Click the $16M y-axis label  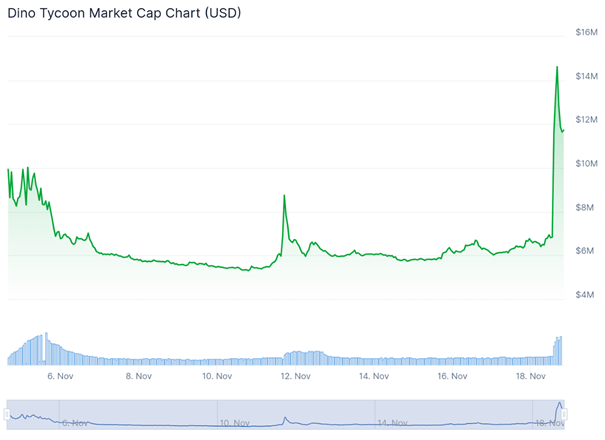point(587,33)
